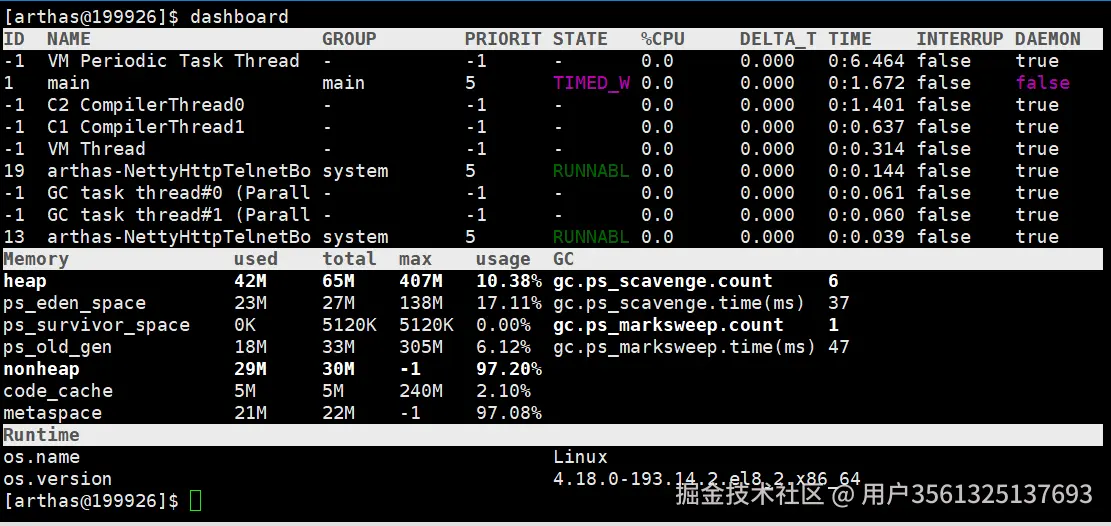1111x526 pixels.
Task: Click the magenta false daemon value
Action: tap(1042, 83)
